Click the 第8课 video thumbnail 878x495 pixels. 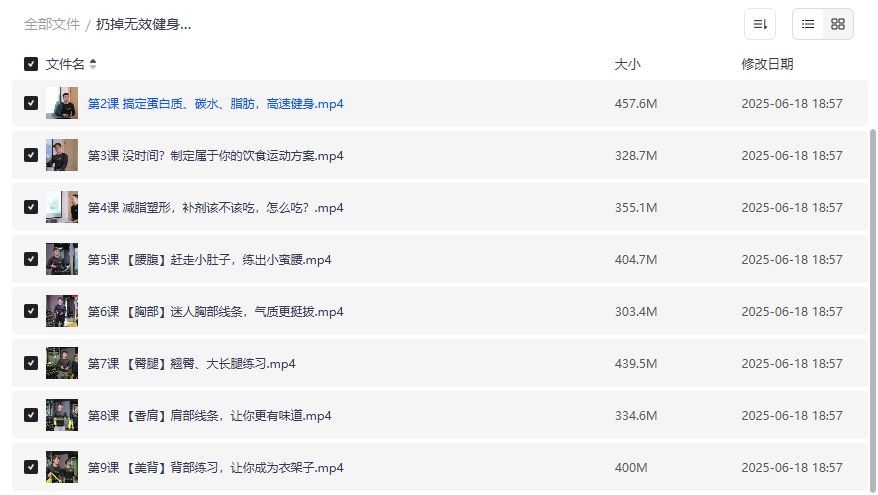coord(62,415)
